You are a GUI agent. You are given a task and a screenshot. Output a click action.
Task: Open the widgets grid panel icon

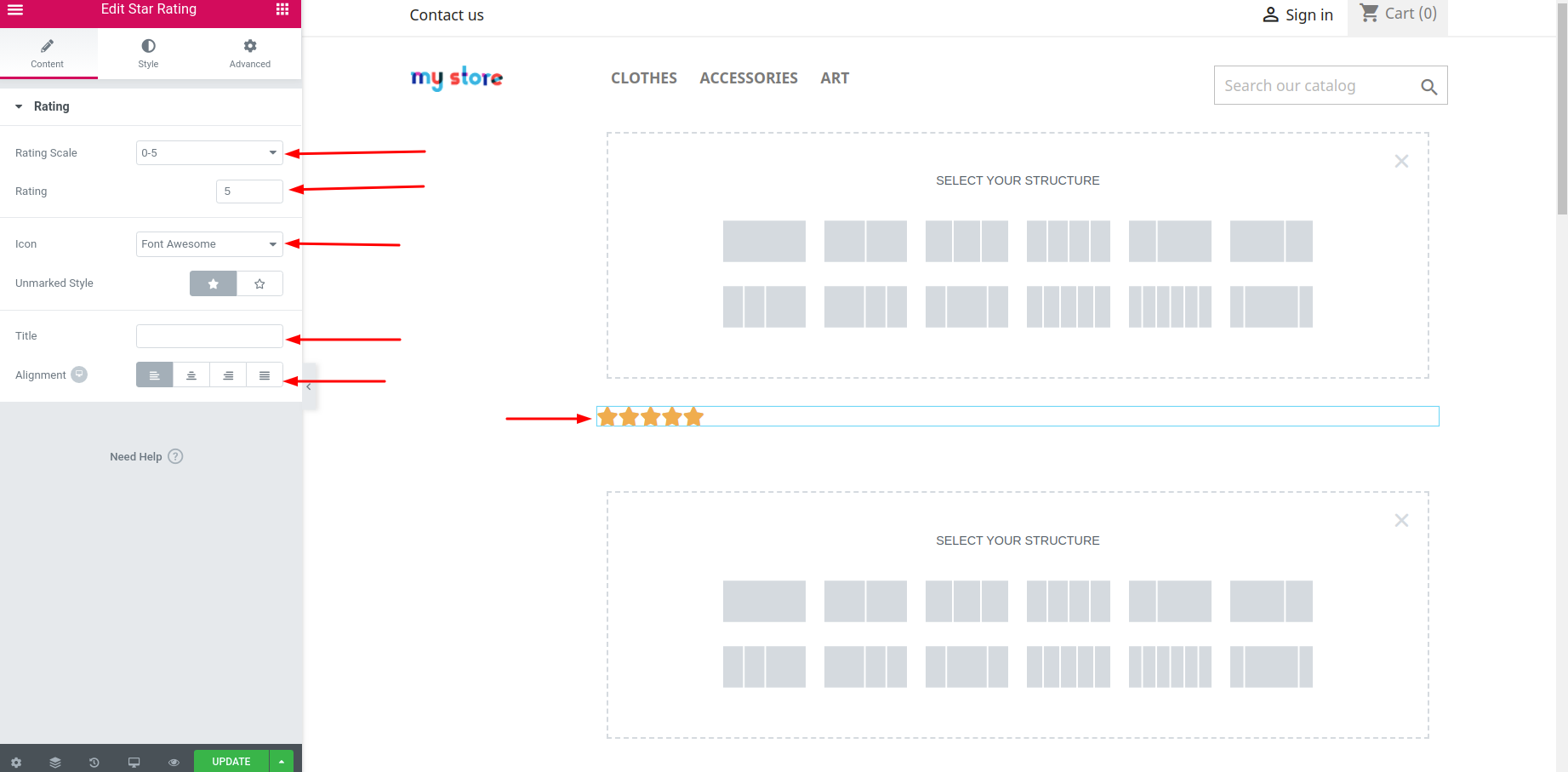[282, 9]
